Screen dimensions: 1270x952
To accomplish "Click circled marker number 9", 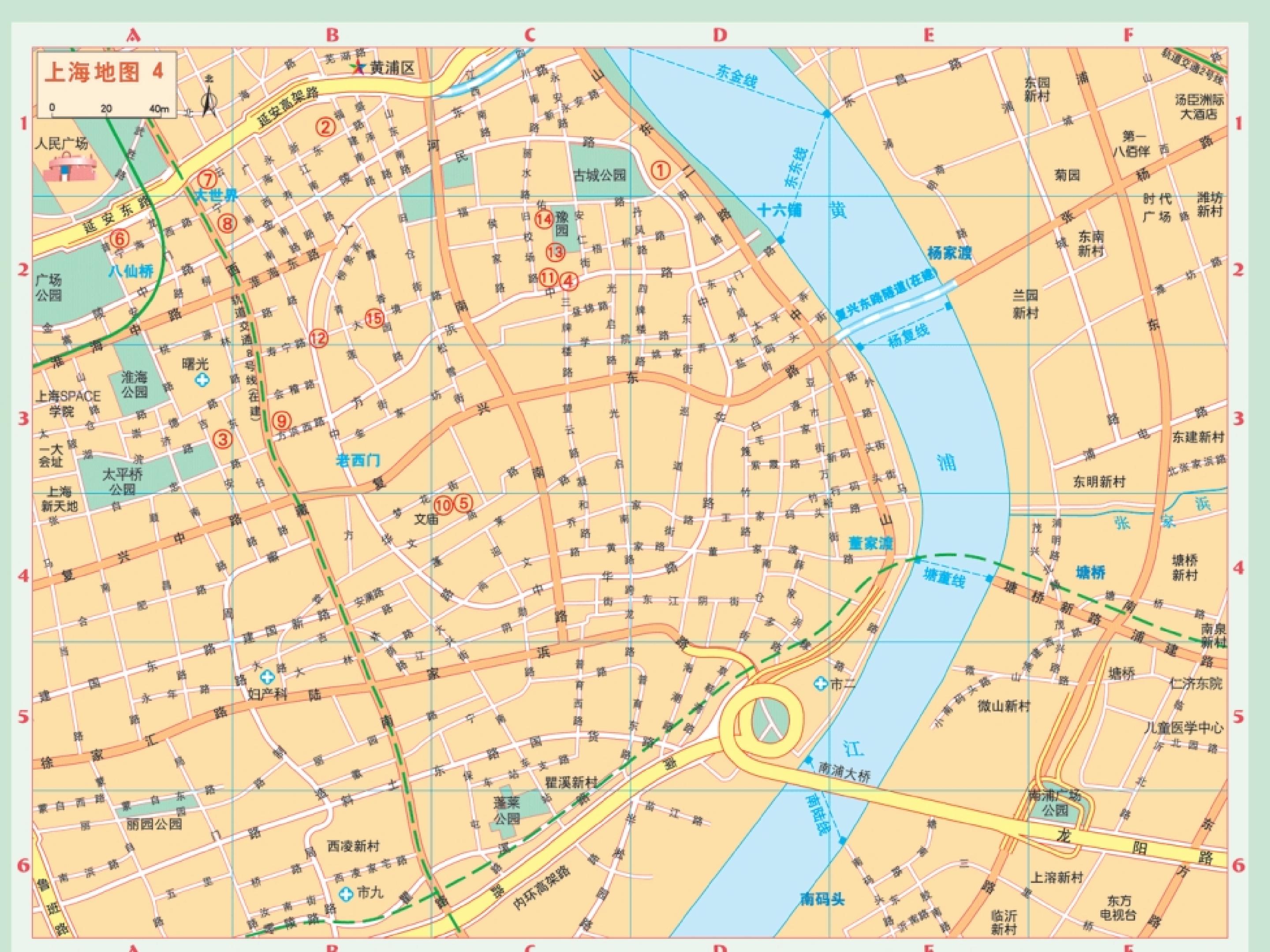I will point(281,420).
